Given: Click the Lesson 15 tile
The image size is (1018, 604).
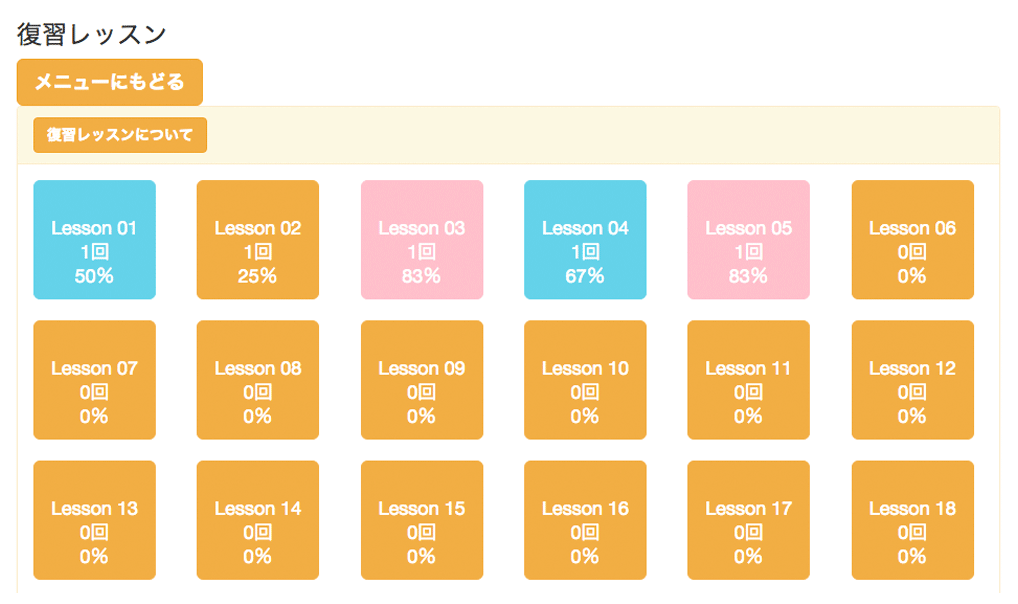Looking at the screenshot, I should click(422, 520).
